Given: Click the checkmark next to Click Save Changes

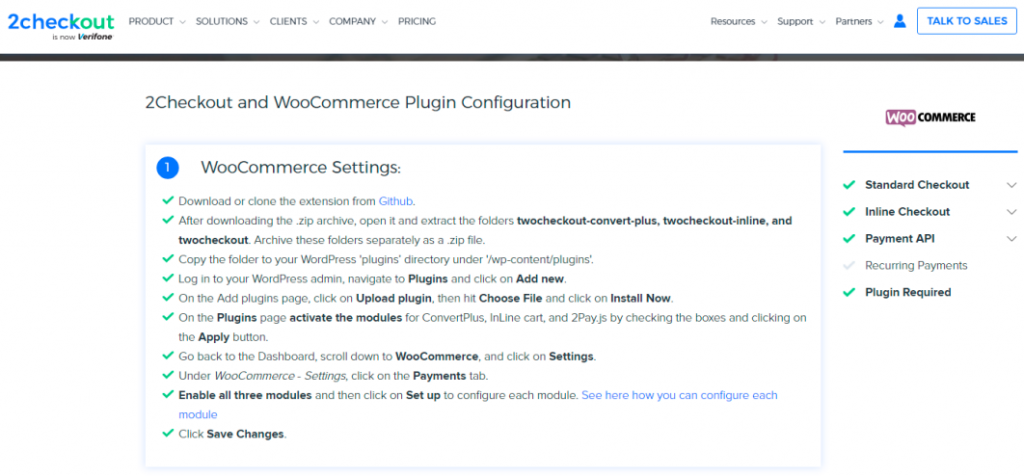Looking at the screenshot, I should [168, 433].
